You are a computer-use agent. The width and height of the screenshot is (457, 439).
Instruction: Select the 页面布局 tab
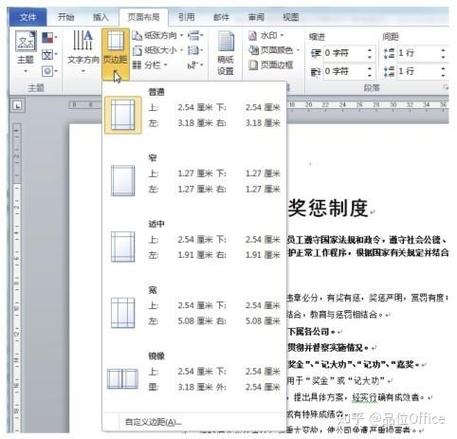click(144, 17)
